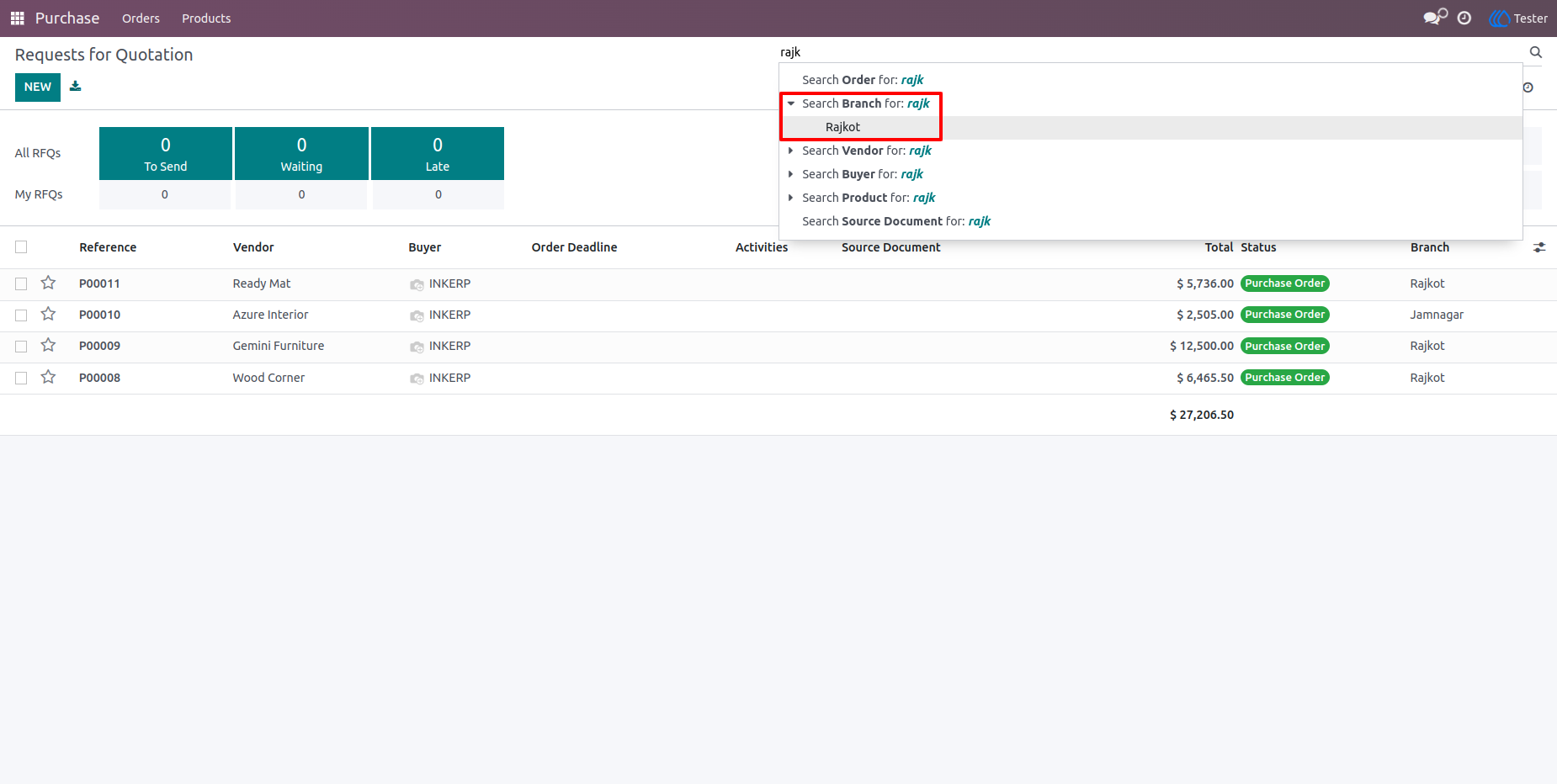Click the NEW button
Screen dimensions: 1557x784
38,87
